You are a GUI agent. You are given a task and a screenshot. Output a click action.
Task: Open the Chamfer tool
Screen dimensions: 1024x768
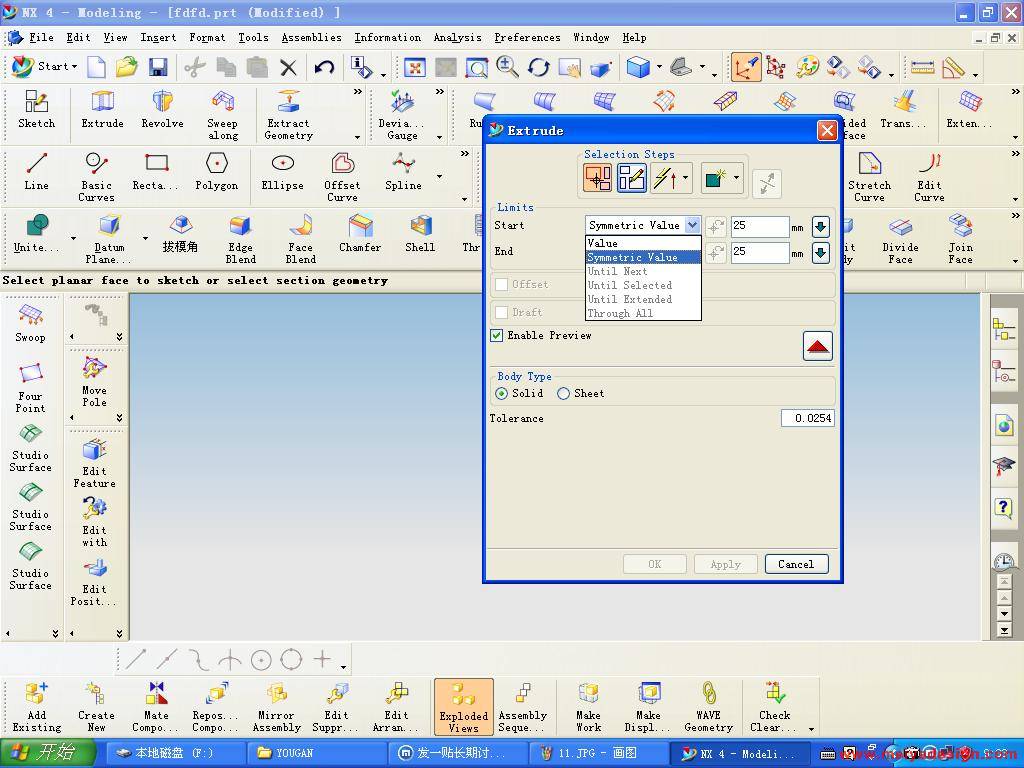coord(360,234)
